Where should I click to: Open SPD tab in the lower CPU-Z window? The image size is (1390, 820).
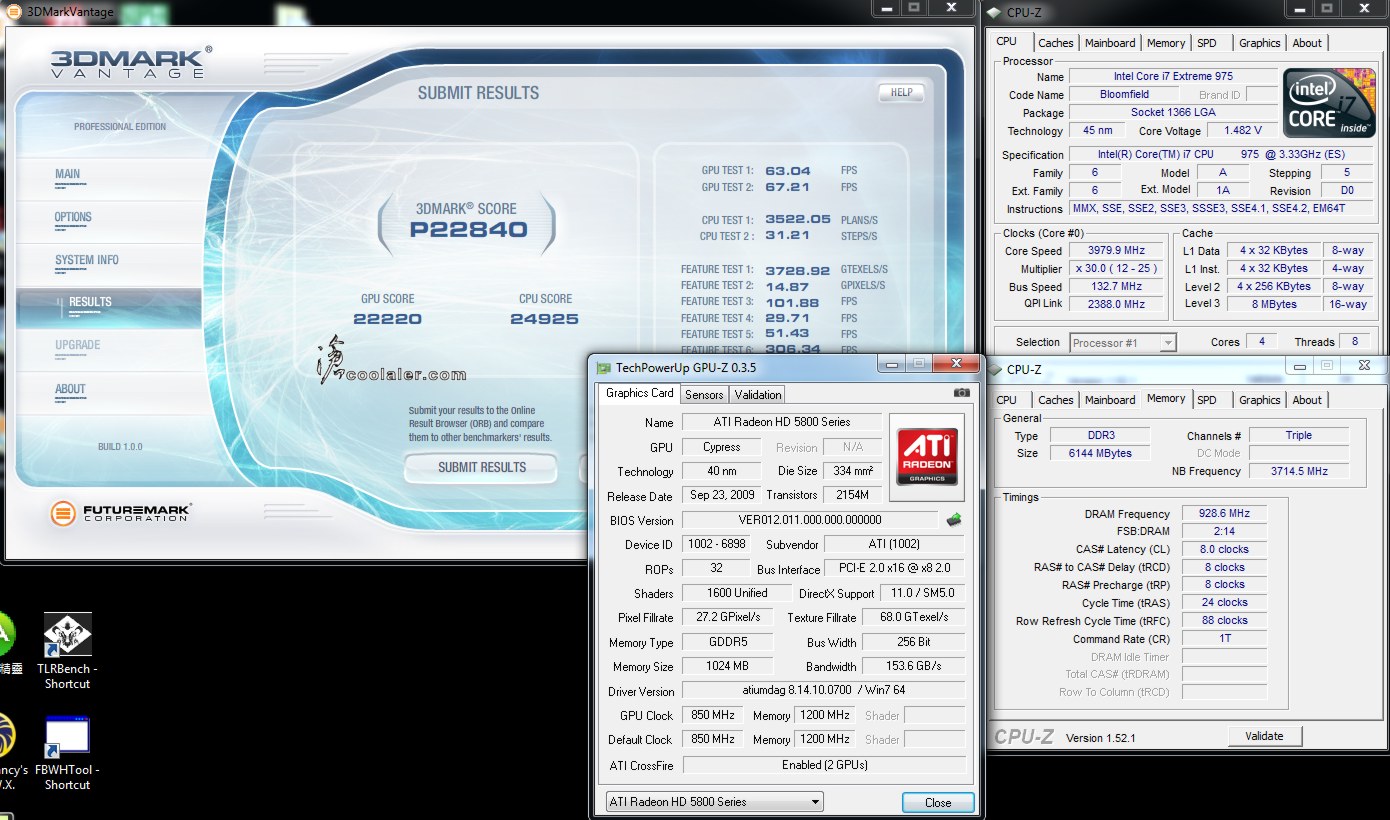(1207, 400)
